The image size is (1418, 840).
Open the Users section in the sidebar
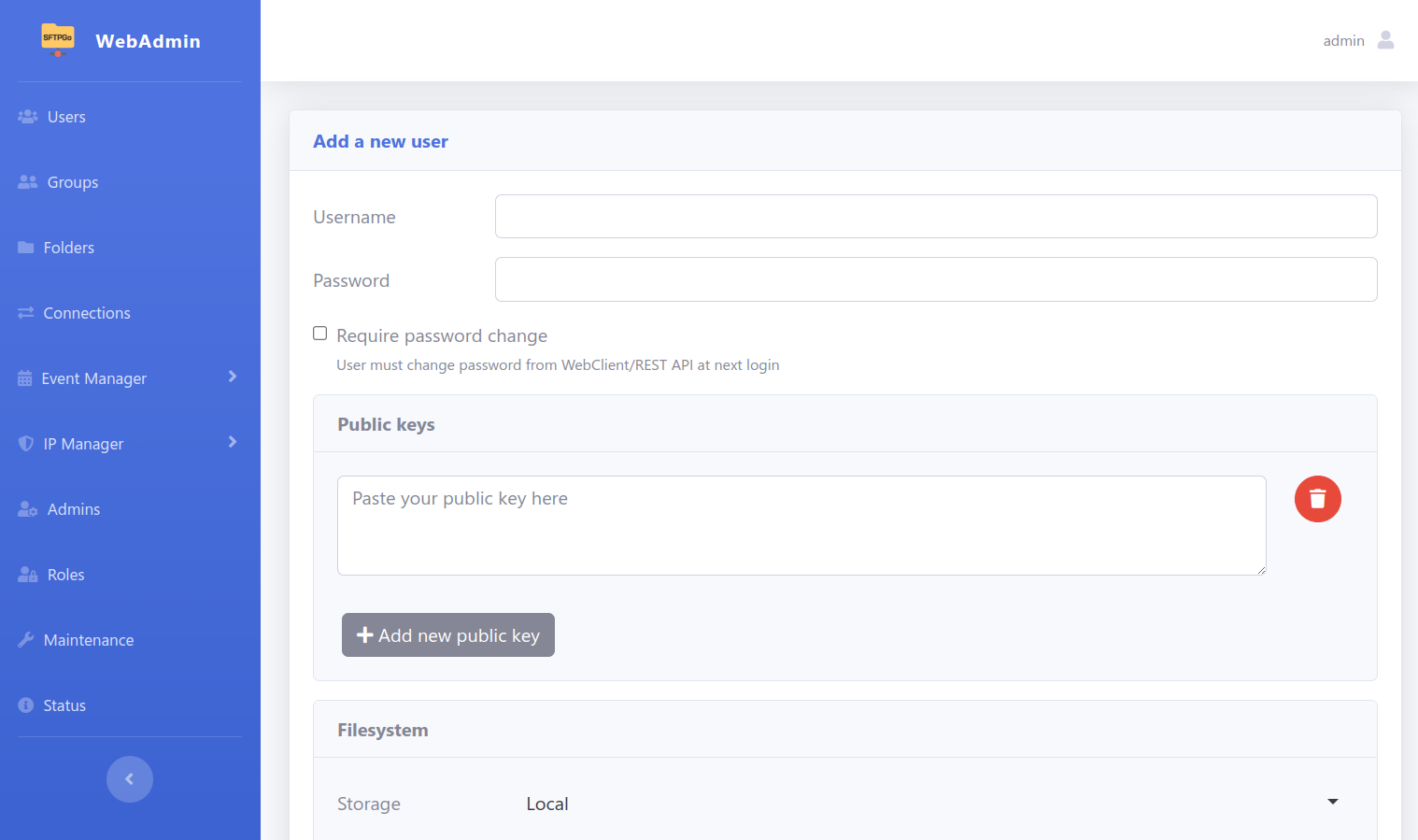click(x=65, y=116)
